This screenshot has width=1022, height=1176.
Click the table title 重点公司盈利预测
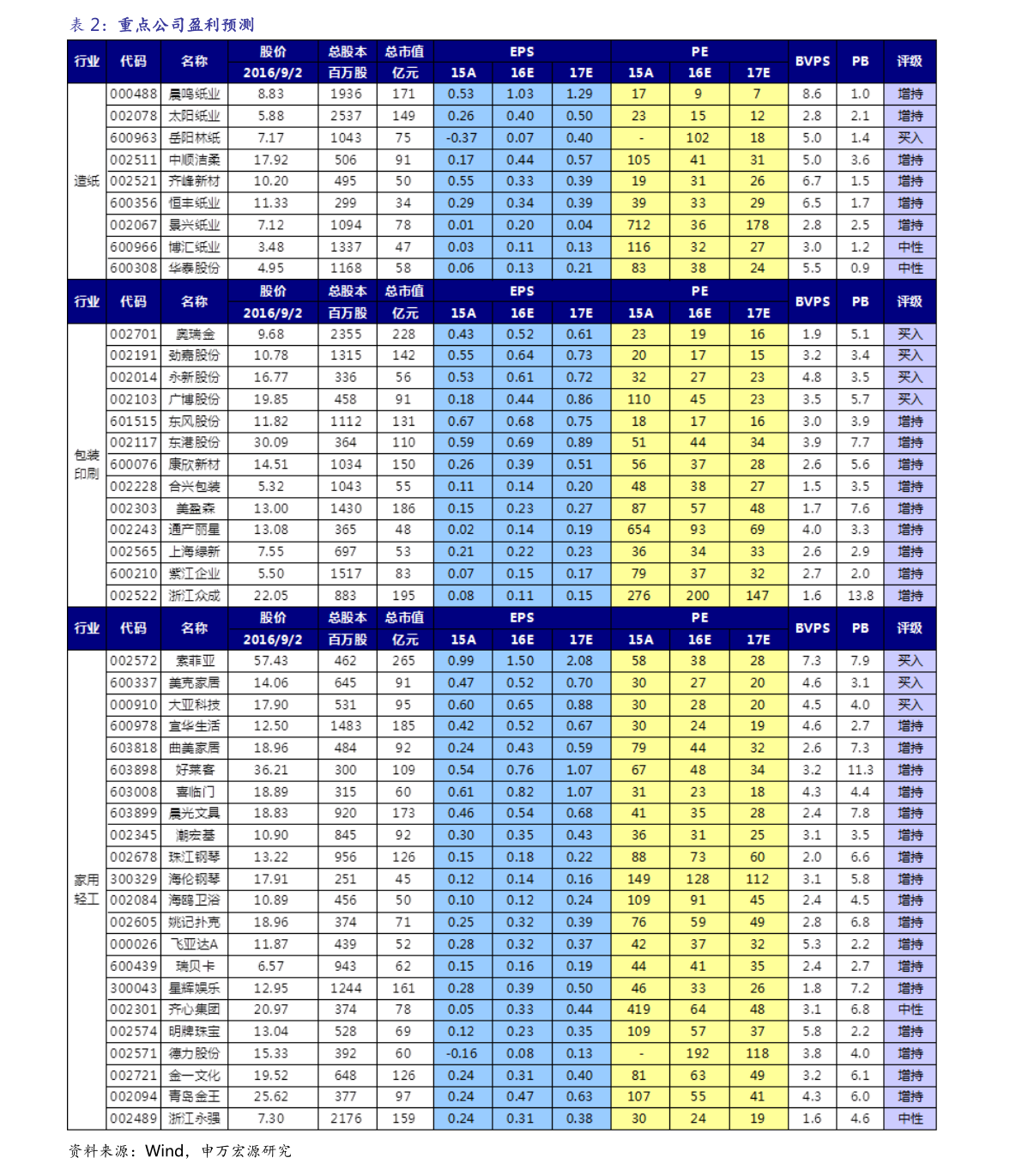tap(186, 25)
